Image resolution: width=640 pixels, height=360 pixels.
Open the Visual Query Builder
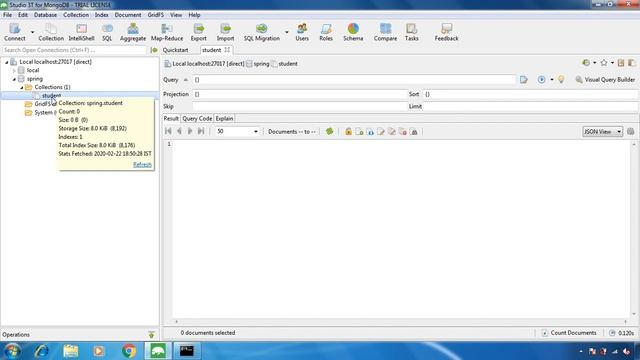[605, 80]
